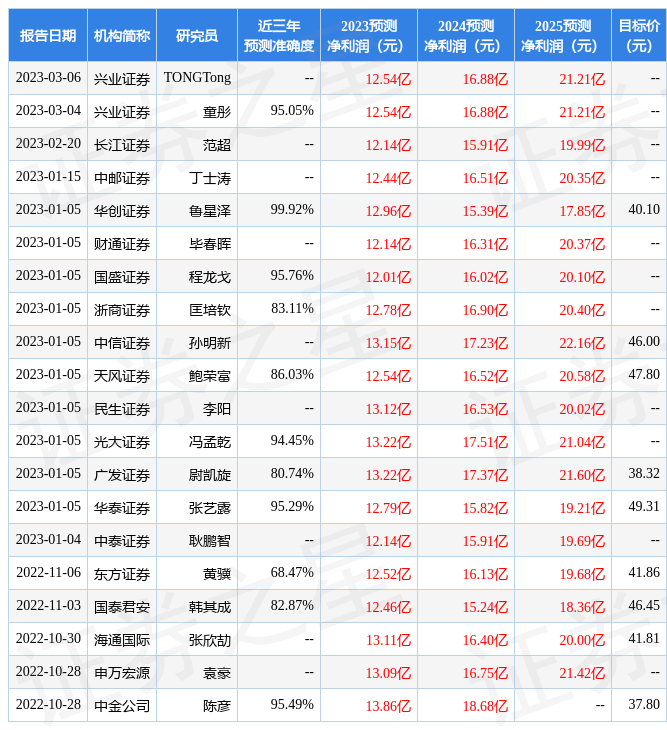667x730 pixels.
Task: Select the 22.16亿 forecast value
Action: click(x=582, y=343)
